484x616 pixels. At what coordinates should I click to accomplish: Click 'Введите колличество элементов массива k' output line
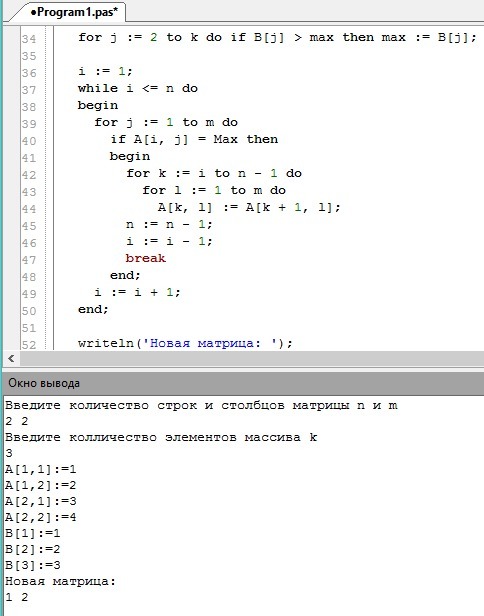pyautogui.click(x=161, y=437)
